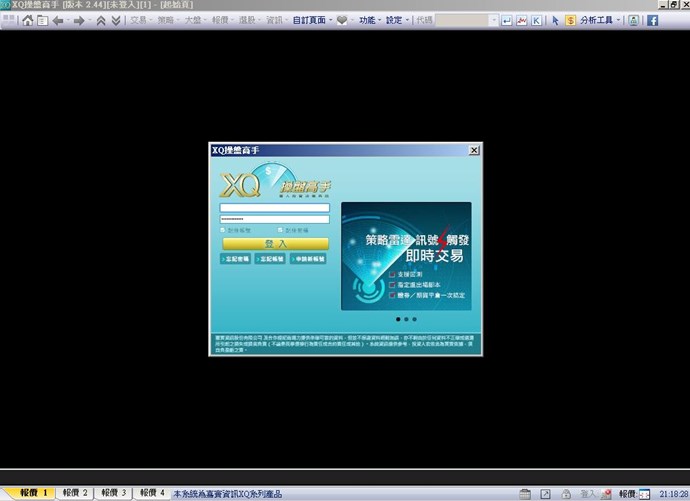690x501 pixels.
Task: Toggle the remember password checkbox
Action: coord(280,230)
